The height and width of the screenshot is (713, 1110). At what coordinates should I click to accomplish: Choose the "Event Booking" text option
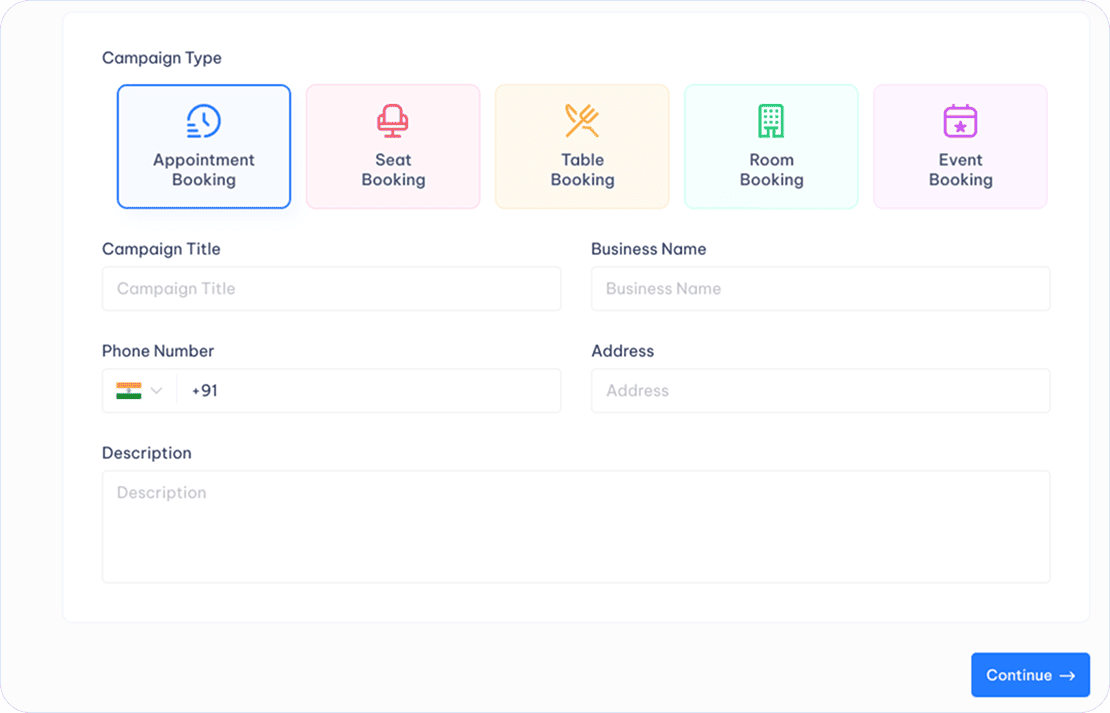click(x=960, y=170)
